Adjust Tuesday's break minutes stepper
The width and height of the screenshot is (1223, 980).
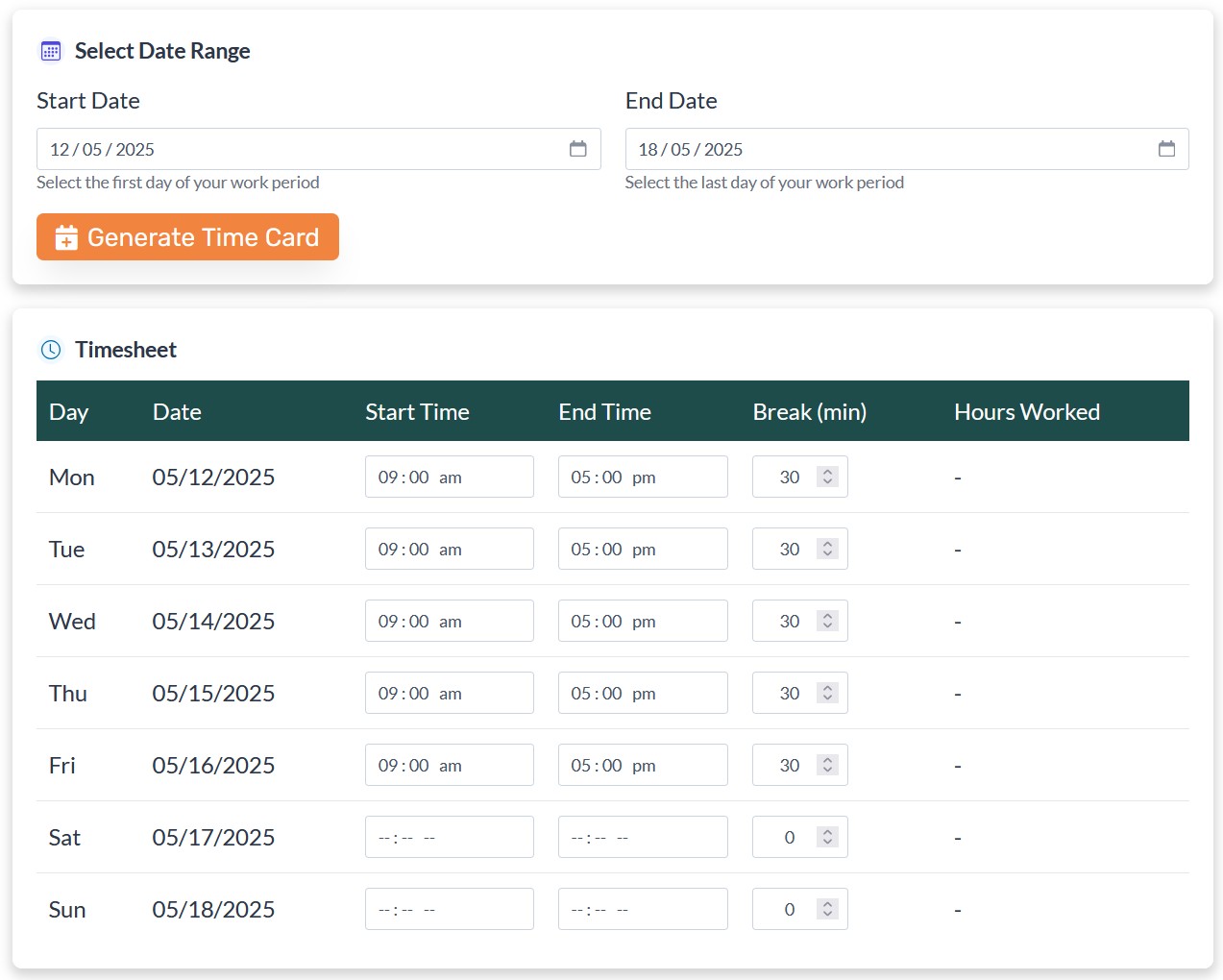pyautogui.click(x=827, y=549)
